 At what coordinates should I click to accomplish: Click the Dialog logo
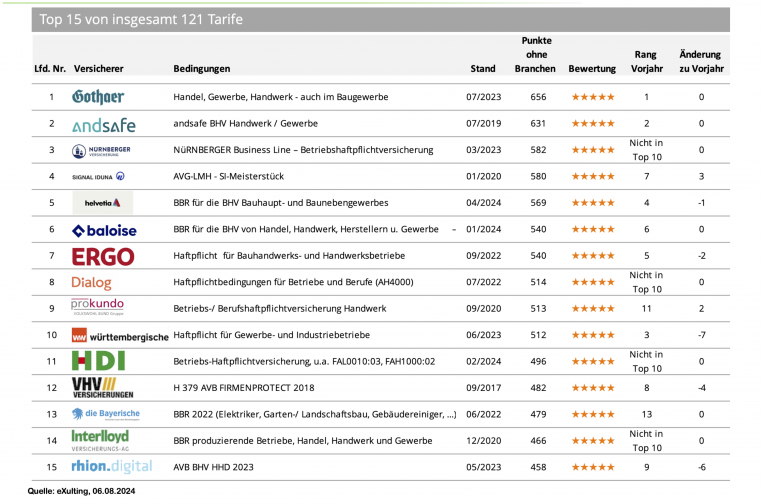tap(91, 283)
